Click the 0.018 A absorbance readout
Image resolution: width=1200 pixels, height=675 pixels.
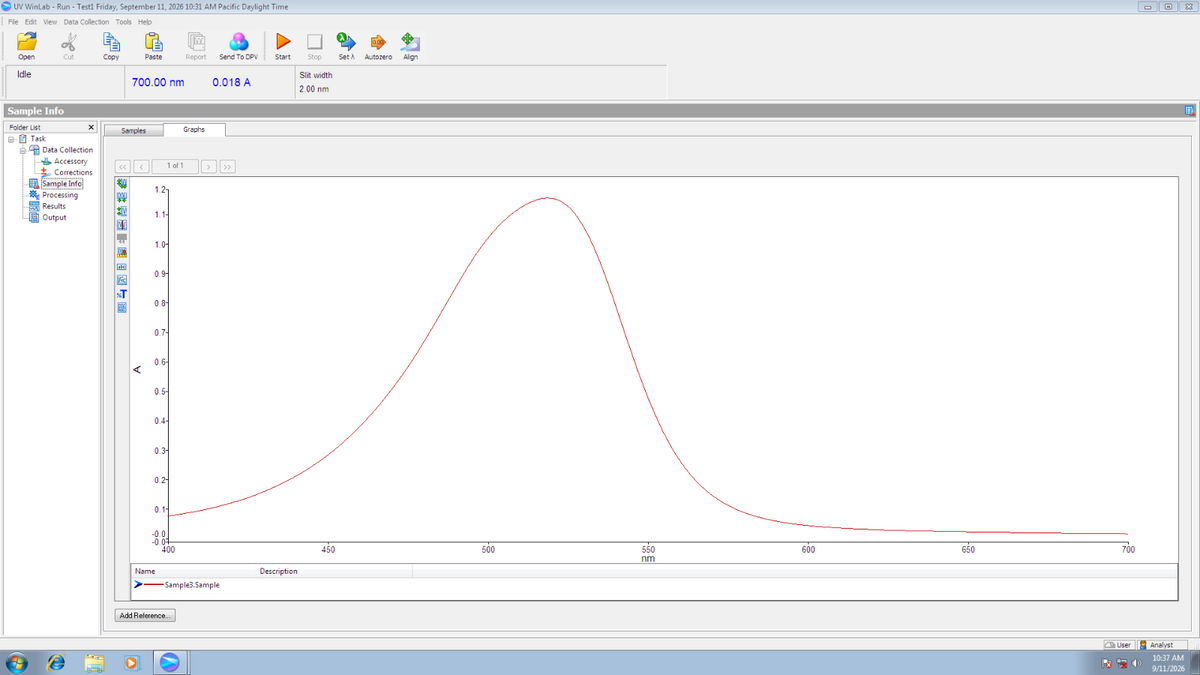[x=231, y=82]
